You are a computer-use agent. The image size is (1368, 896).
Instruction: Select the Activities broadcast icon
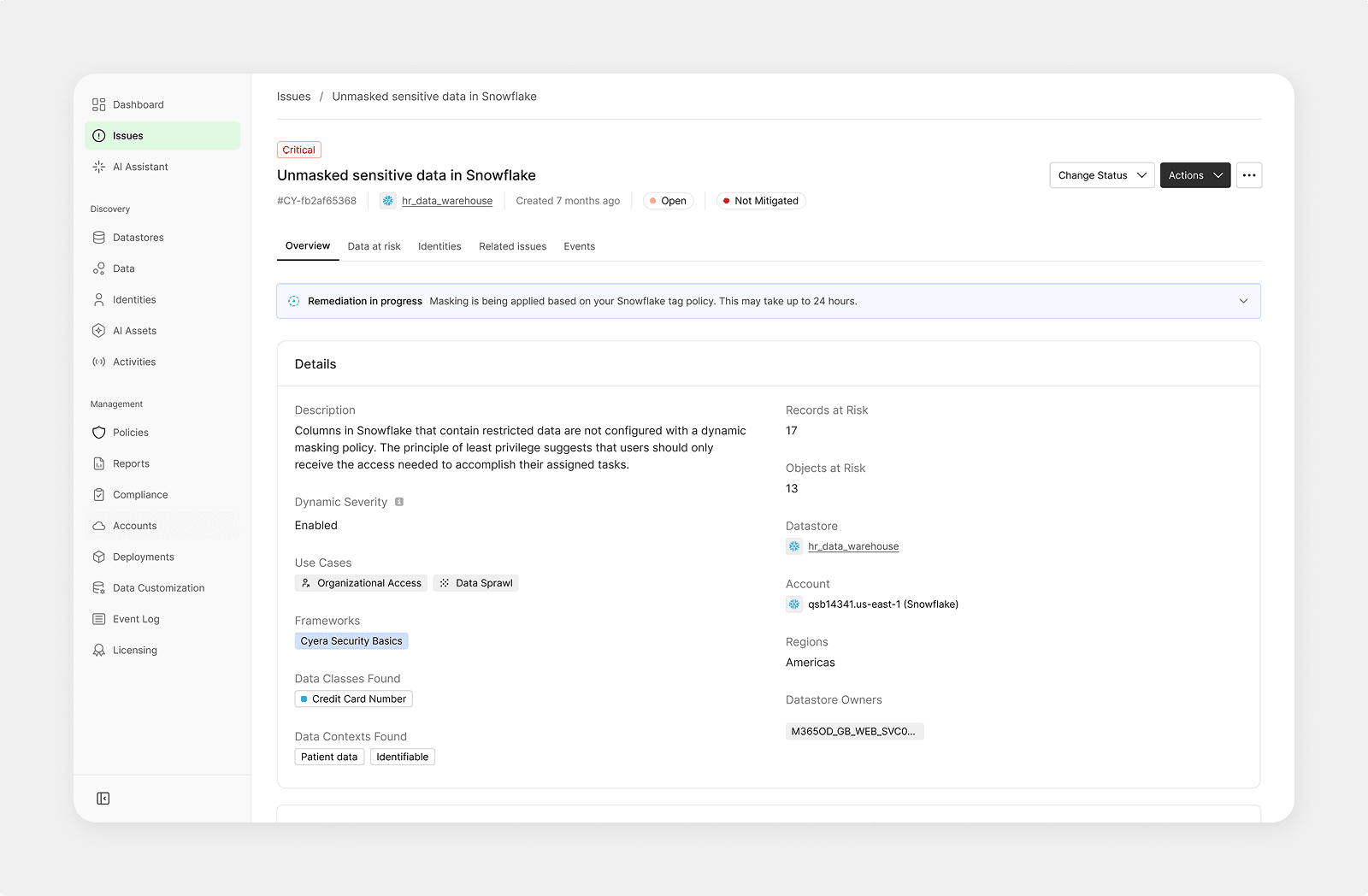coord(99,362)
